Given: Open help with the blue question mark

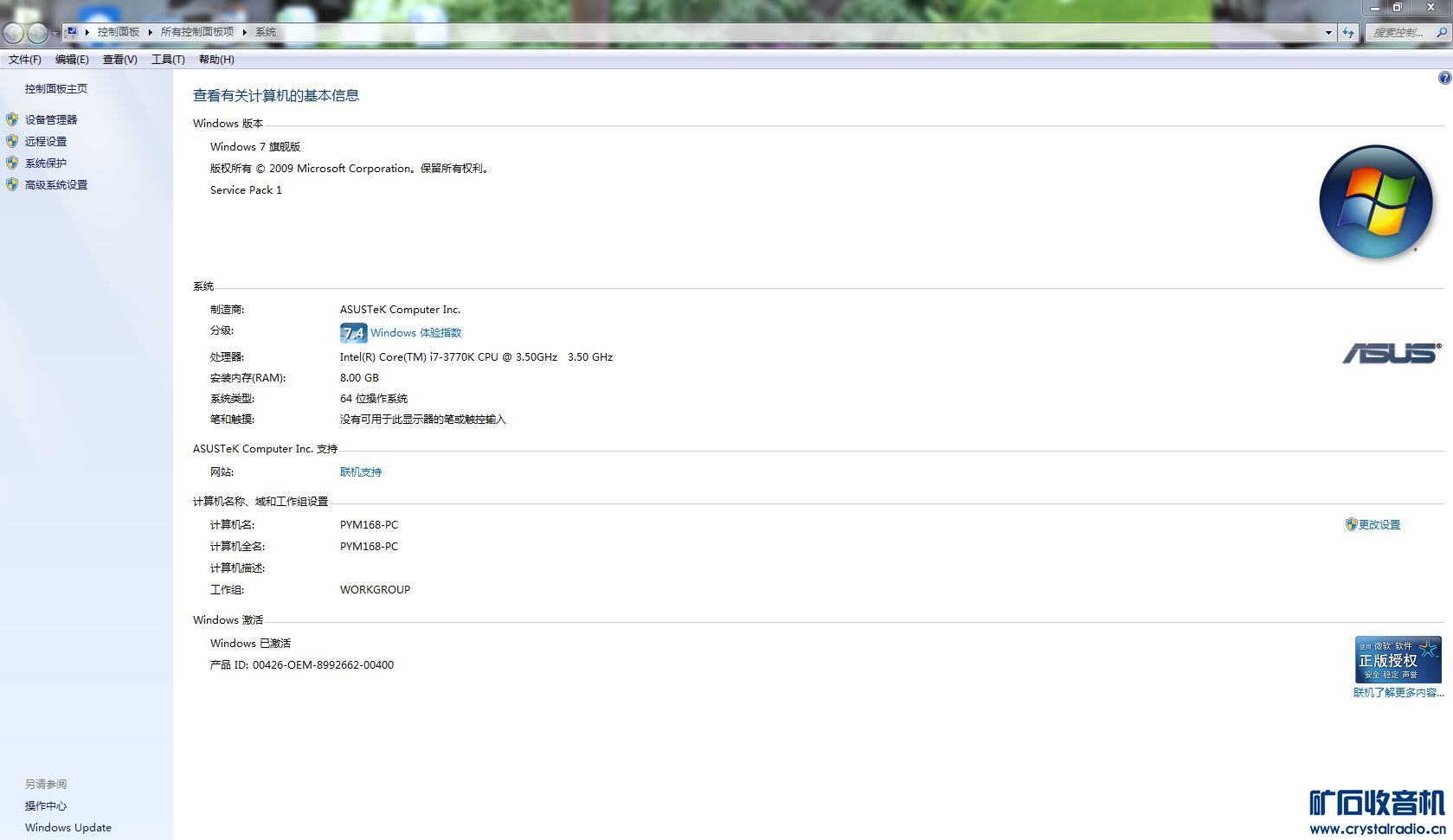Looking at the screenshot, I should click(1444, 78).
